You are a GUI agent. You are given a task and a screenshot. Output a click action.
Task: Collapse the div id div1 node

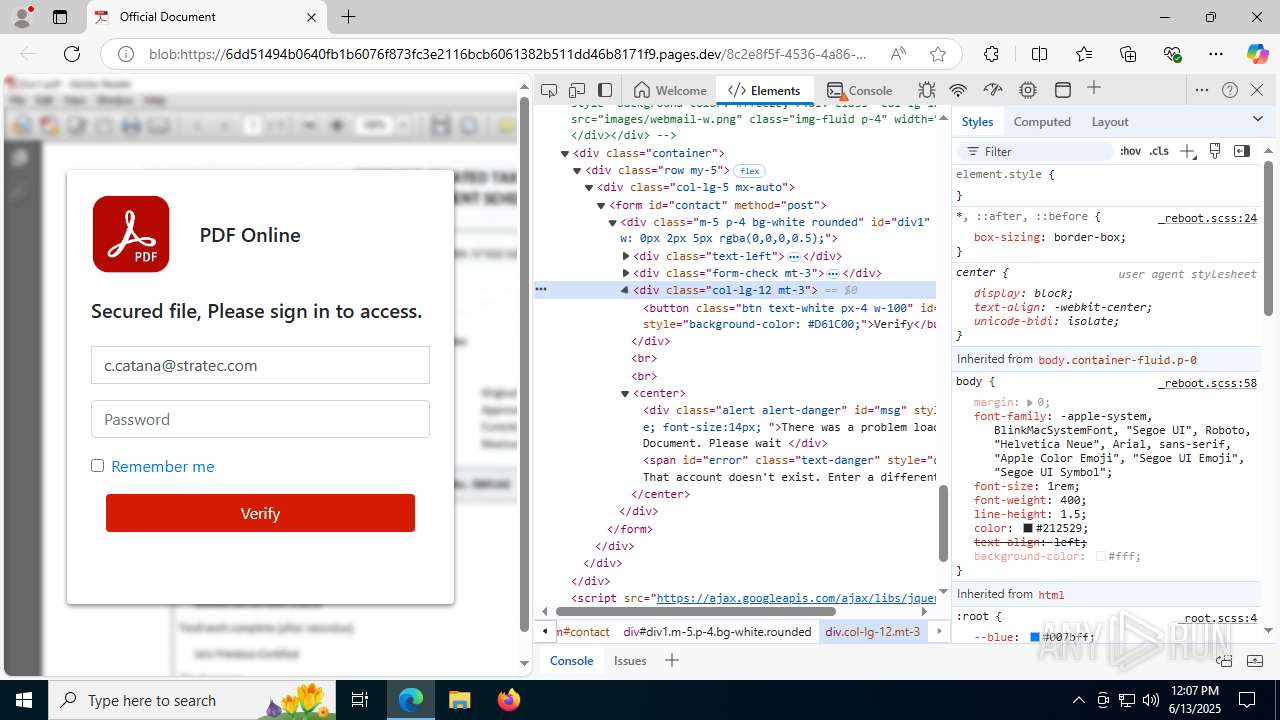[x=613, y=223]
